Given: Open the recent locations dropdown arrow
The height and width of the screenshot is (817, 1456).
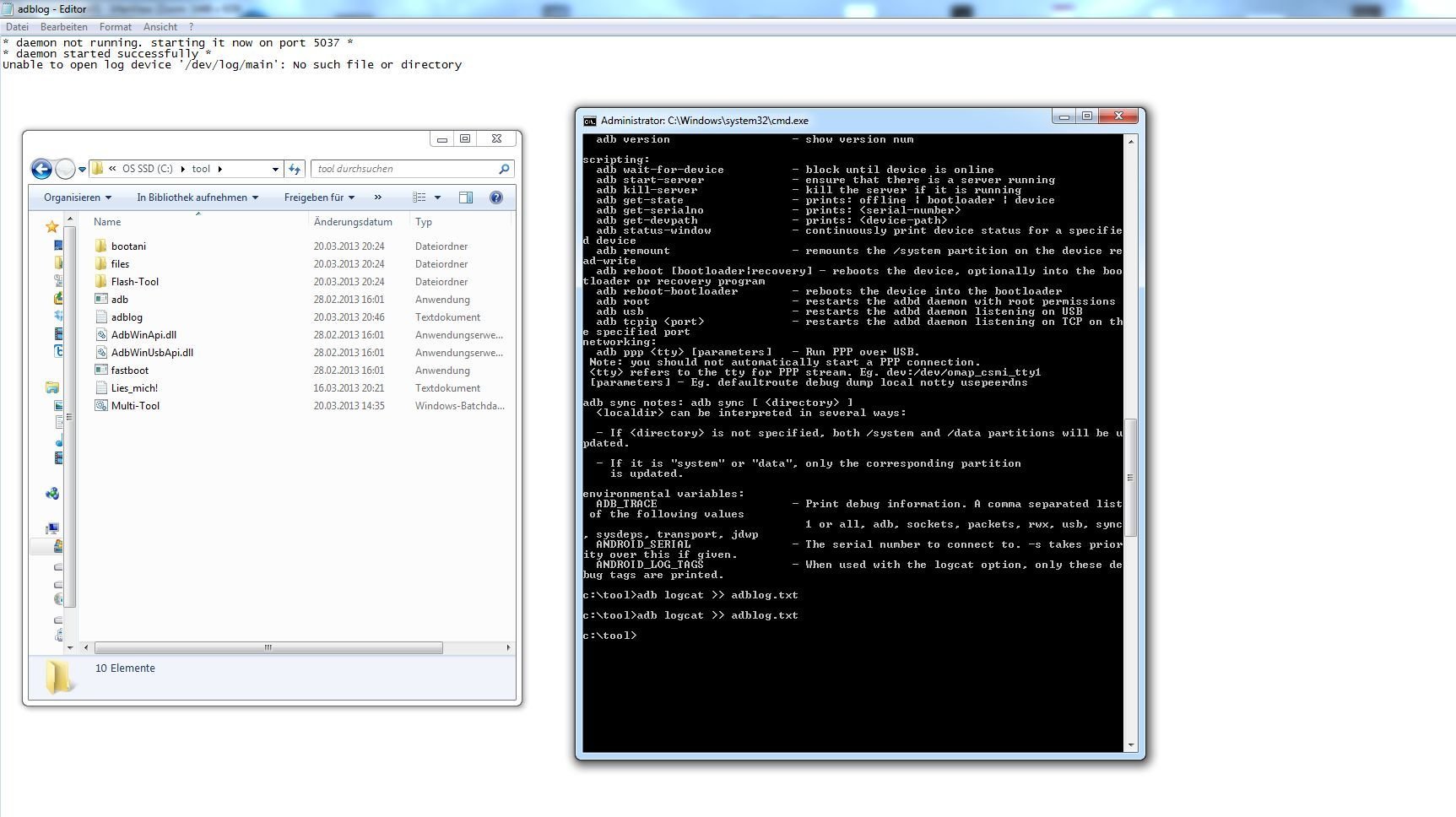Looking at the screenshot, I should pos(82,170).
